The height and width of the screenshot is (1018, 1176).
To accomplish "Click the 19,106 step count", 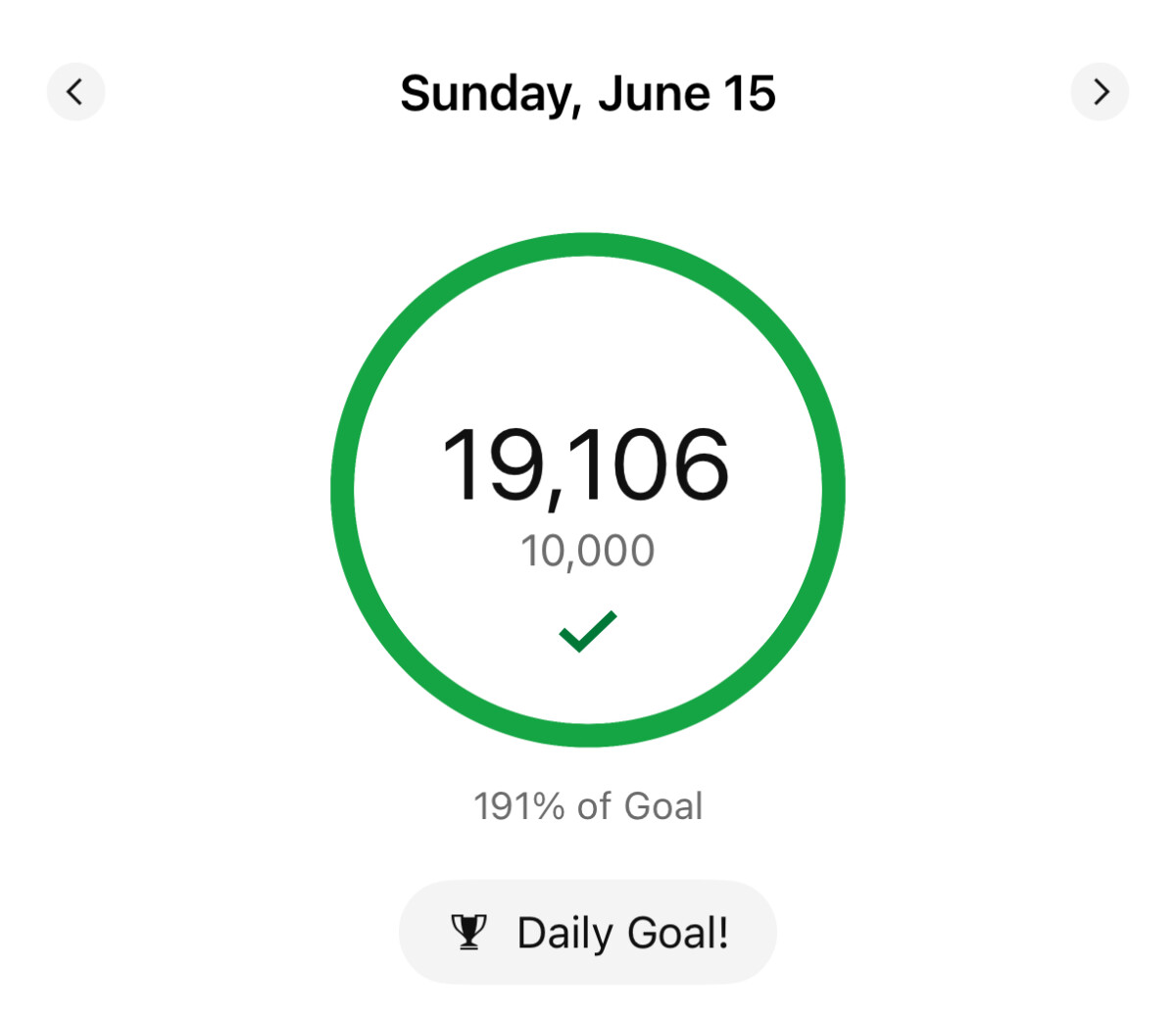I will pos(586,466).
